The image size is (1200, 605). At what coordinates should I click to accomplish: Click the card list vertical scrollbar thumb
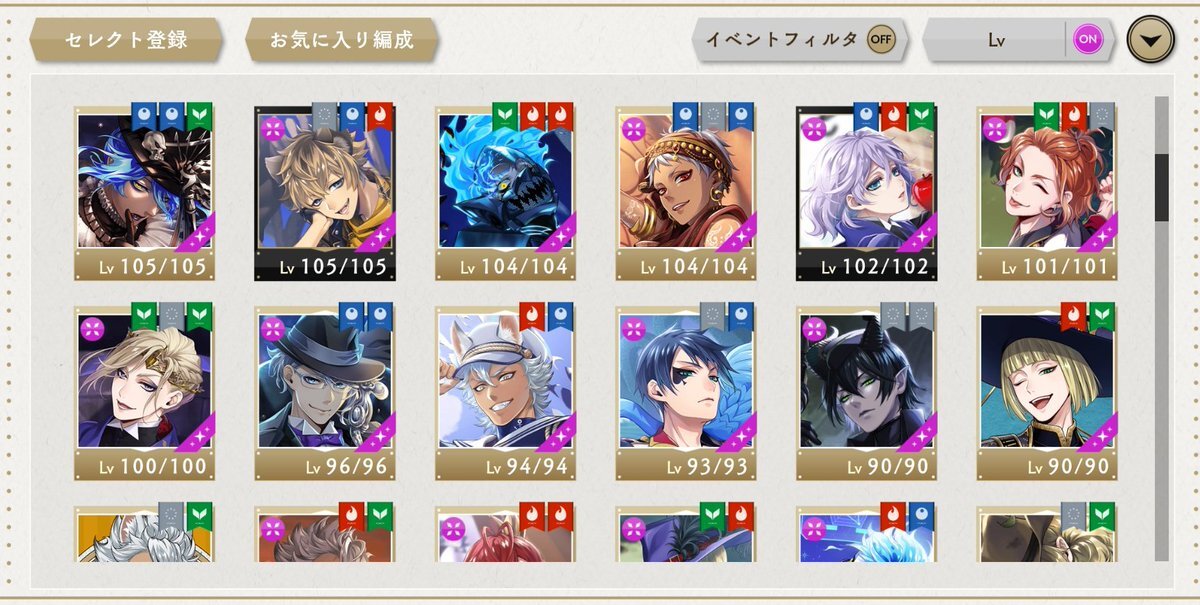pos(1162,188)
